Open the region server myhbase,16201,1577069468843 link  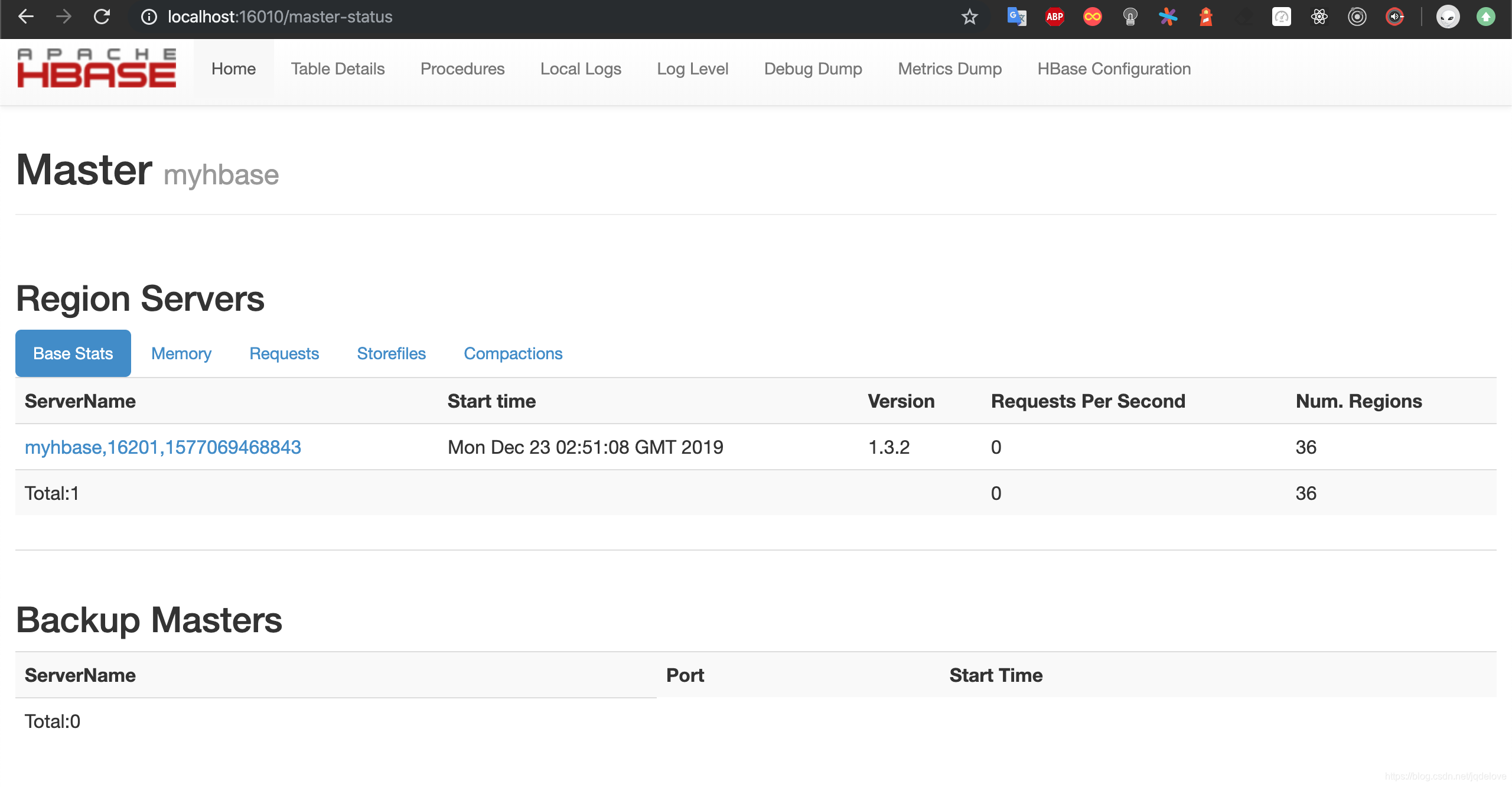tap(163, 447)
